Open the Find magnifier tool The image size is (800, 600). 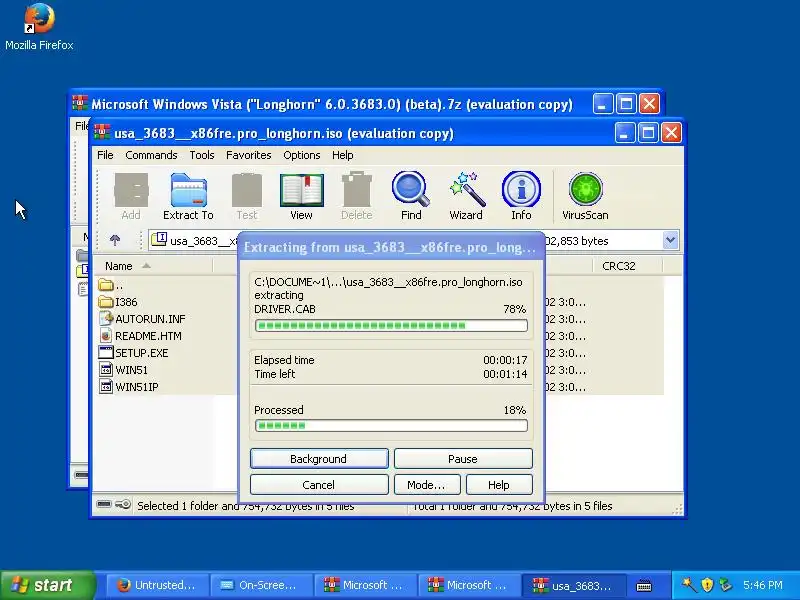(411, 196)
